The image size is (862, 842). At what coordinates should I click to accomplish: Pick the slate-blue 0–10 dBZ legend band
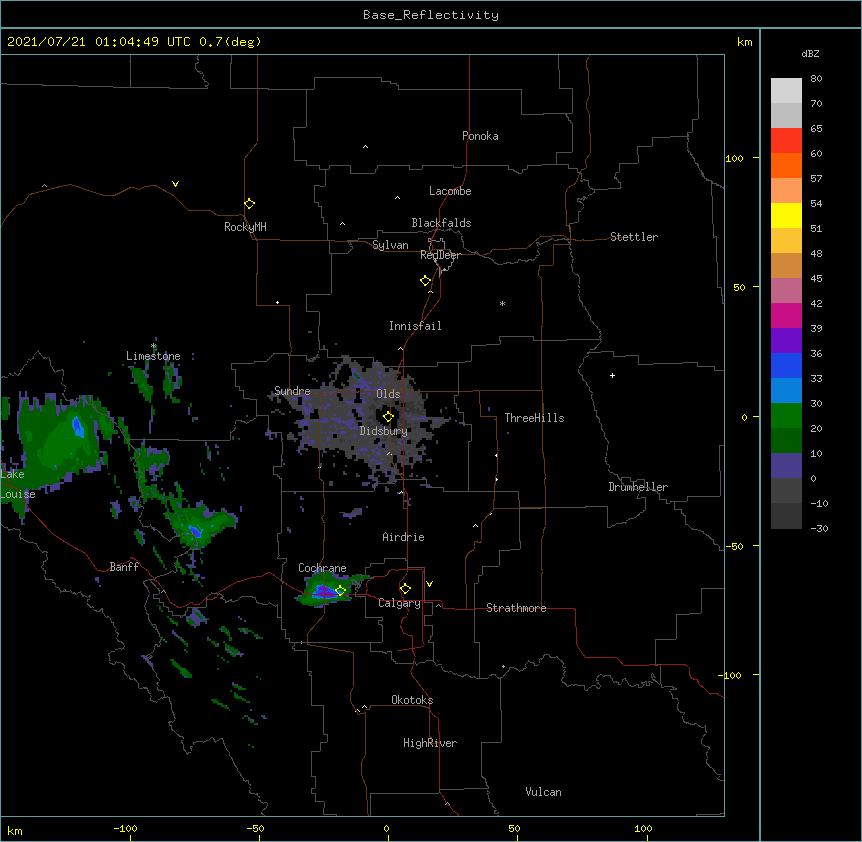pos(786,466)
